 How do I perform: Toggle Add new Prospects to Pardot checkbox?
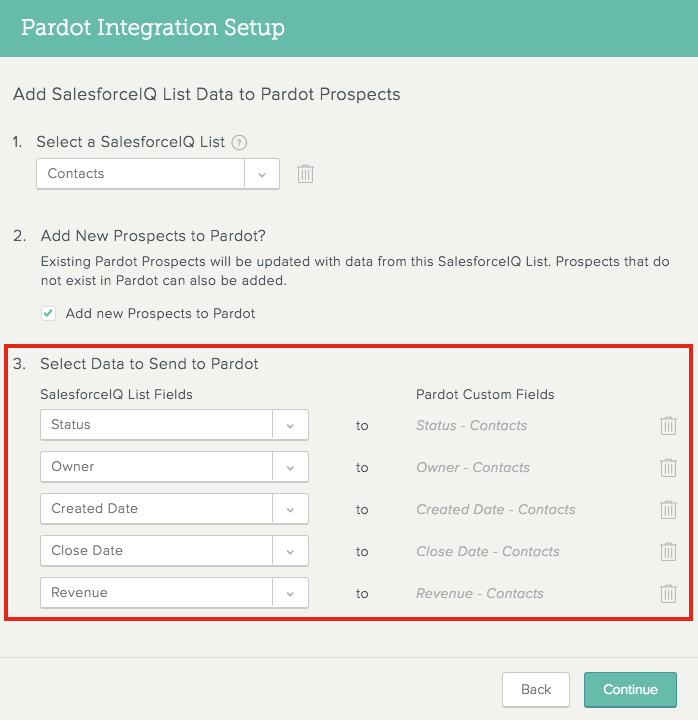48,314
